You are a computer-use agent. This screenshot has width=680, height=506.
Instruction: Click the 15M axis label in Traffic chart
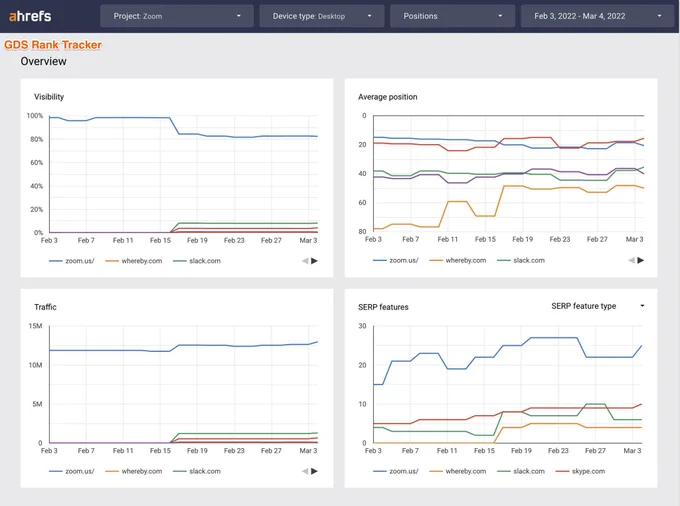coord(36,326)
